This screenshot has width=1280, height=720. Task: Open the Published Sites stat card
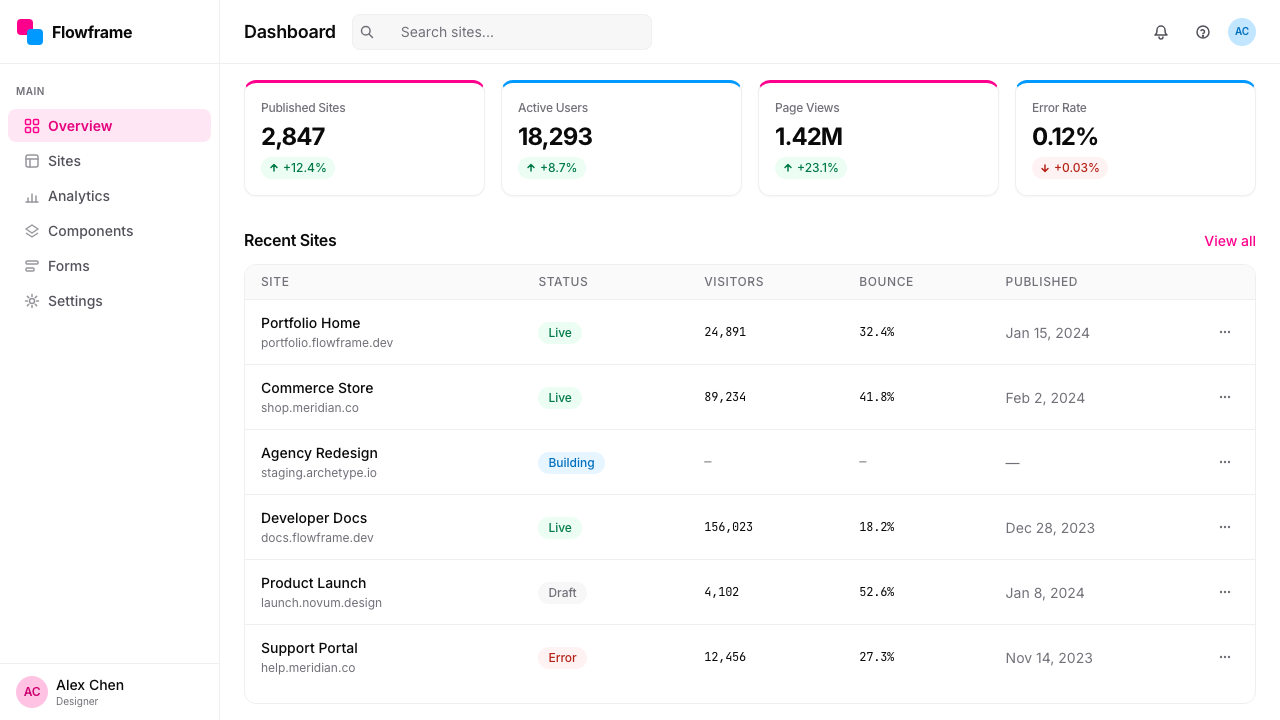point(364,138)
